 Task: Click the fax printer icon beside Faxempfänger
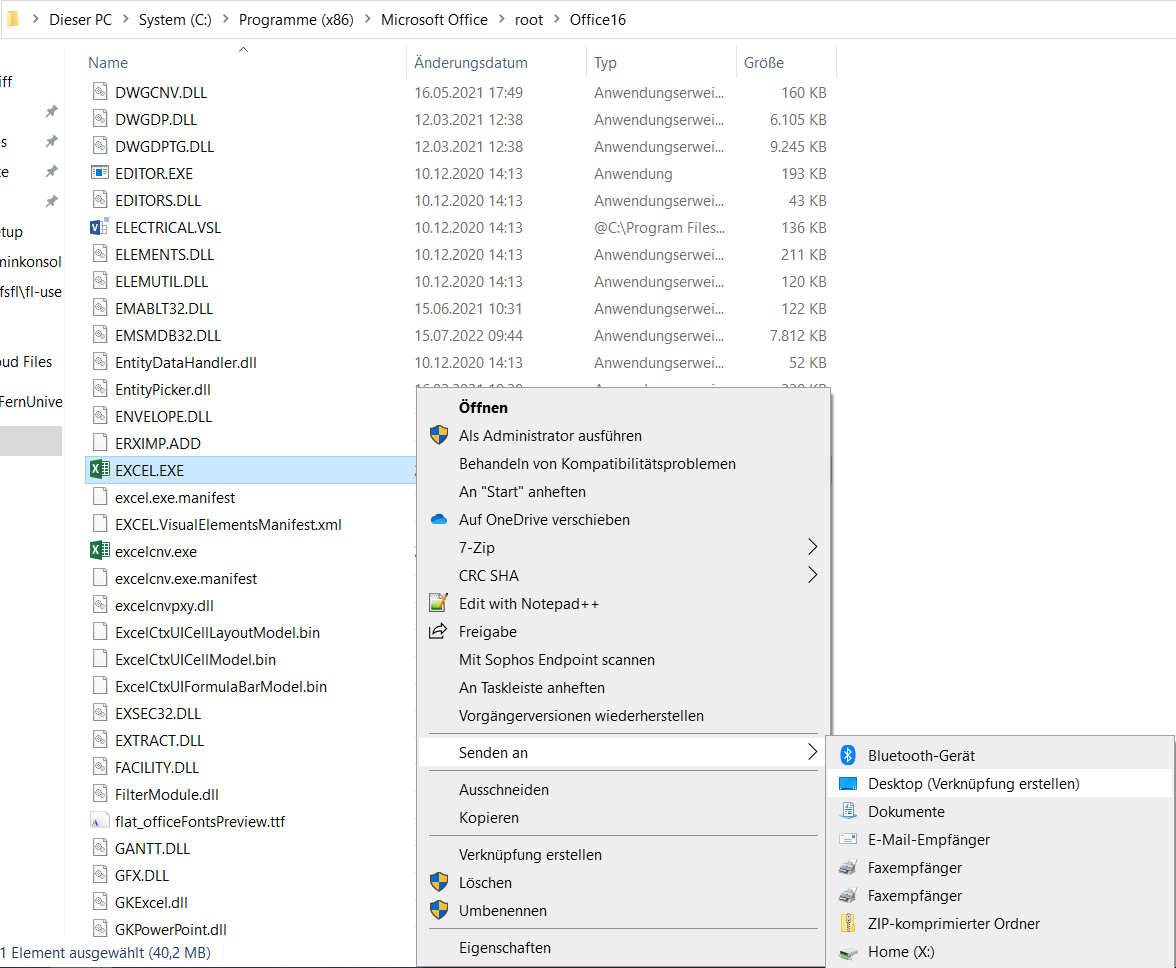pyautogui.click(x=849, y=867)
